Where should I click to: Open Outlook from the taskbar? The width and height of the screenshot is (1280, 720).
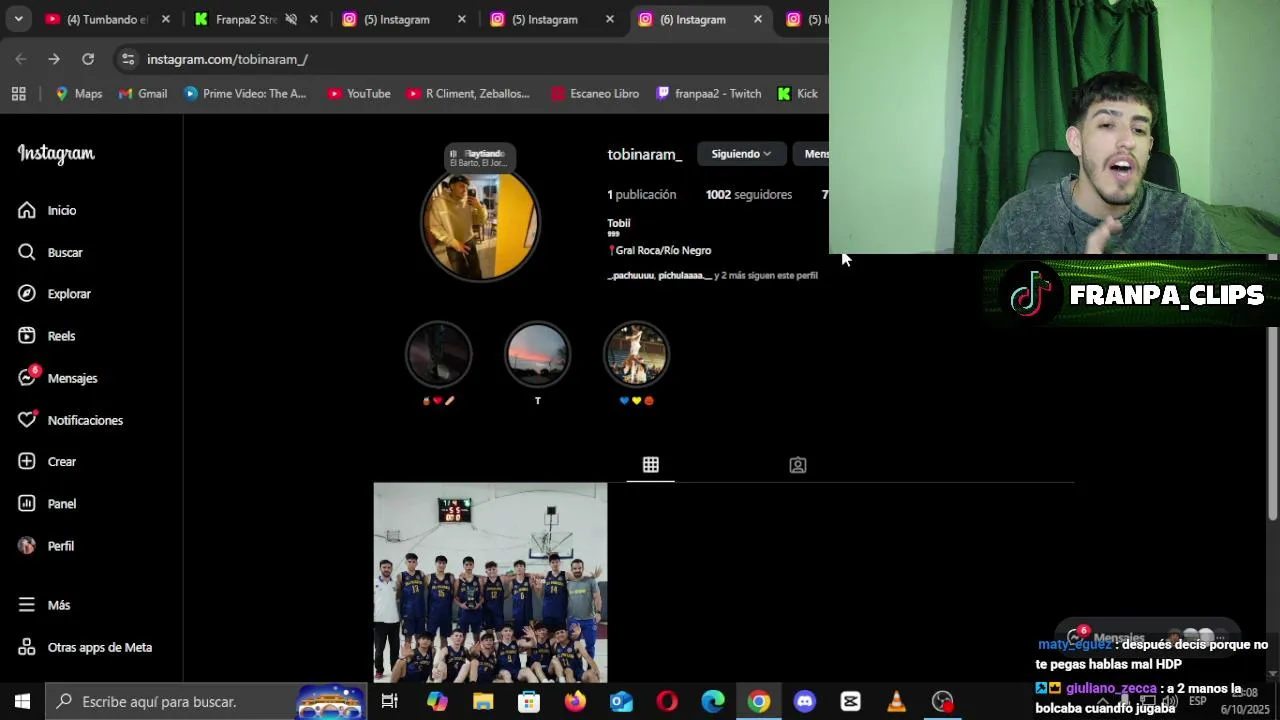pos(621,702)
